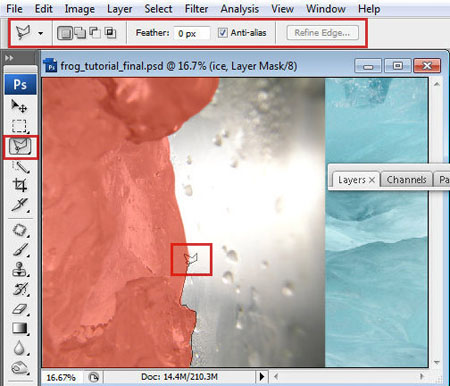Select the Clone Stamp tool

coord(20,269)
